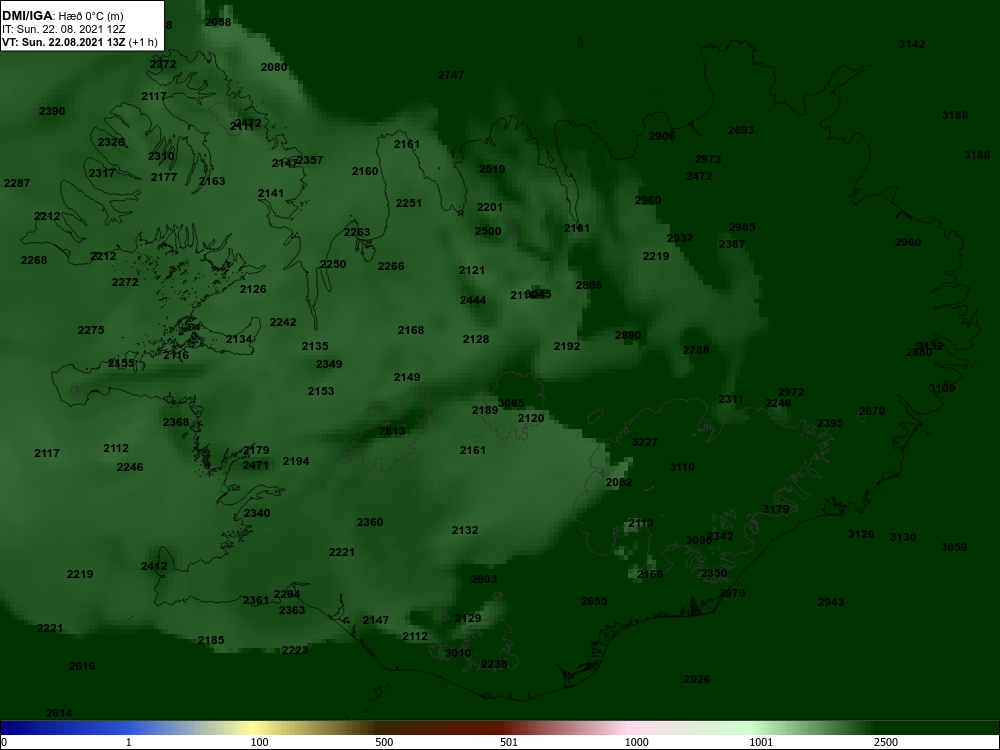Viewport: 1000px width, 750px height.
Task: Click the '500' label on the color legend
Action: point(384,742)
